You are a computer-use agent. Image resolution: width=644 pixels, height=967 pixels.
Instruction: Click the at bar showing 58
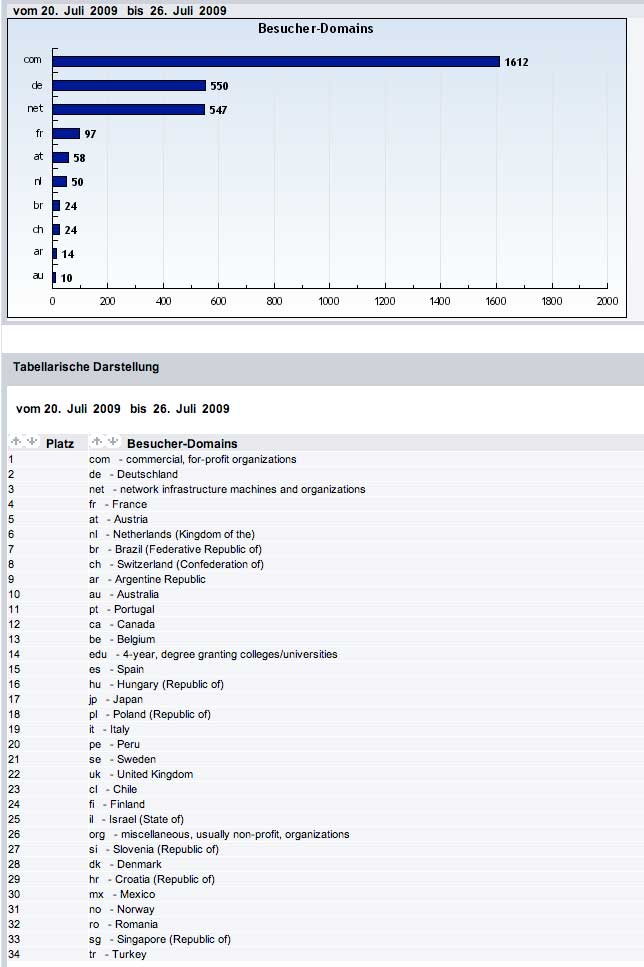[61, 157]
